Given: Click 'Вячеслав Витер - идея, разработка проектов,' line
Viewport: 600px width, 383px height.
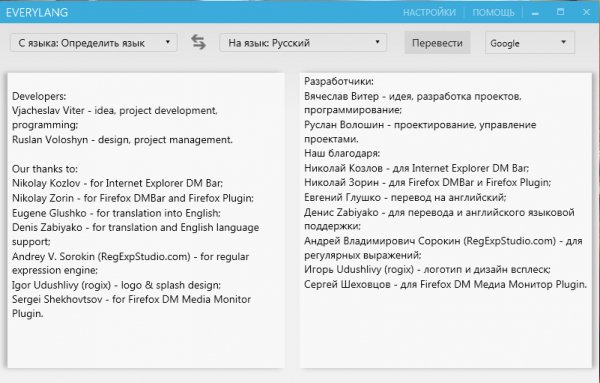Looking at the screenshot, I should (x=413, y=96).
